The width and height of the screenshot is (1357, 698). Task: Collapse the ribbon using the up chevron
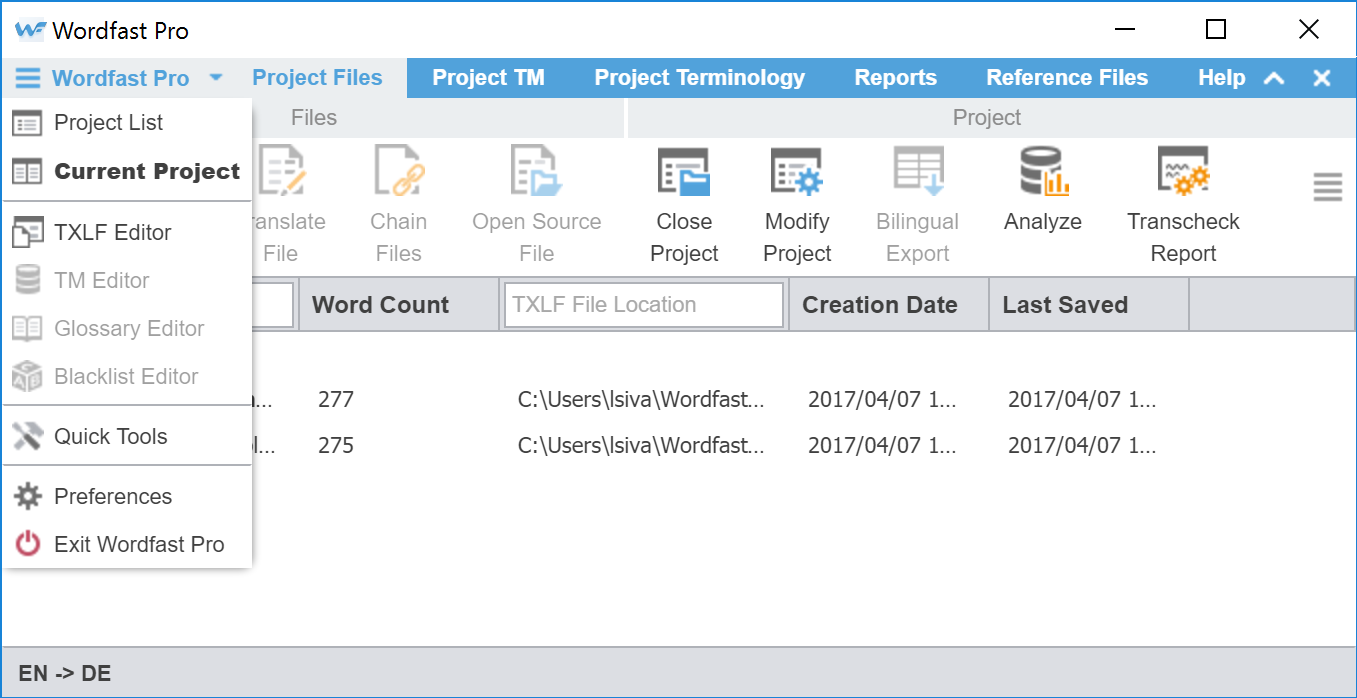pos(1274,78)
